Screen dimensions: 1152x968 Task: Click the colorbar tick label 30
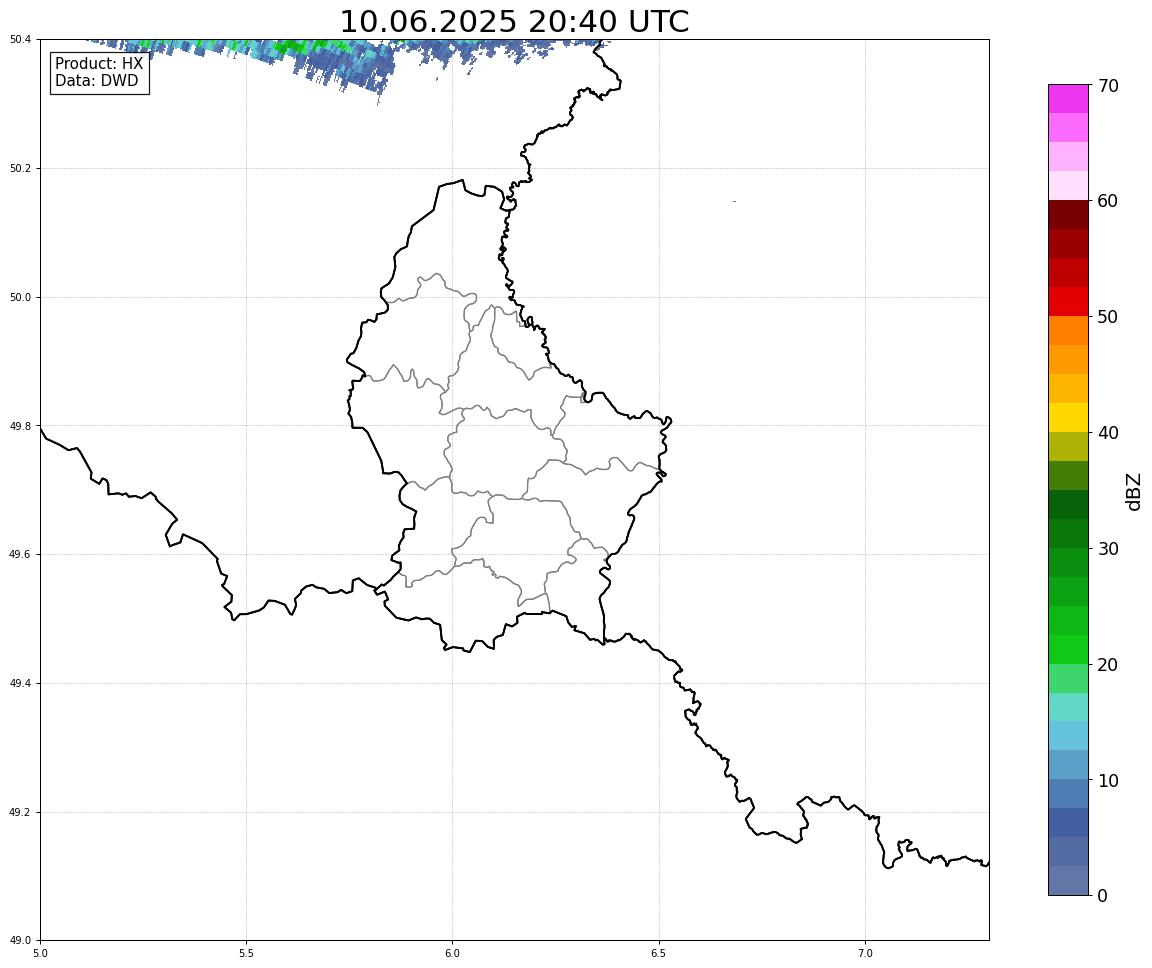(1108, 549)
